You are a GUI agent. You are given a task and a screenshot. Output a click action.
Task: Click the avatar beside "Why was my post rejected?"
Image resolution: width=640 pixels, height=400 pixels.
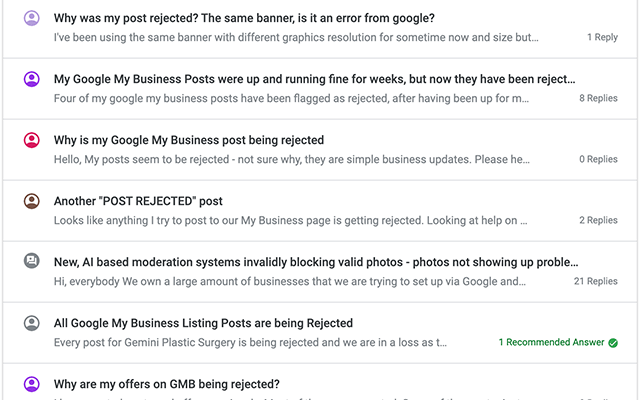click(31, 18)
